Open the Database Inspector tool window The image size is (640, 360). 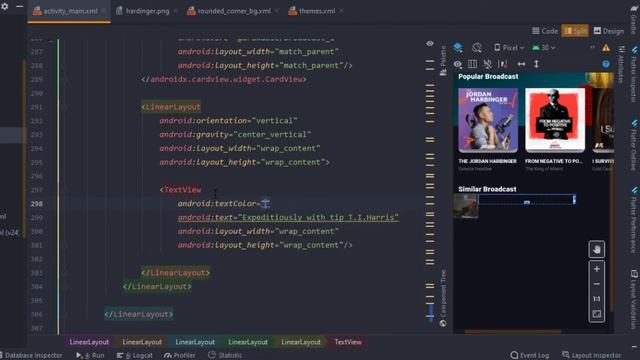[31, 356]
